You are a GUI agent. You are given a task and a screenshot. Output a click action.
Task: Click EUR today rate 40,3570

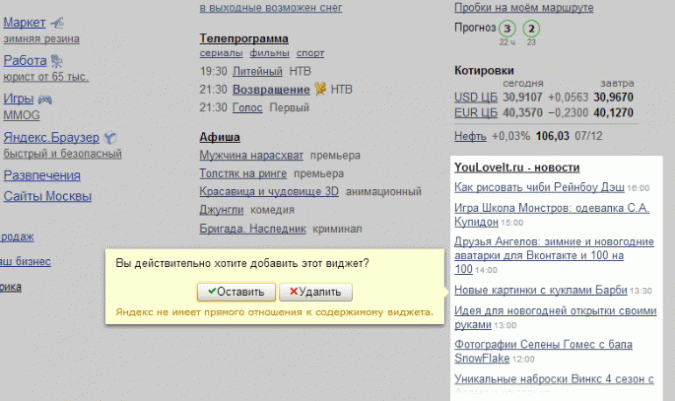point(523,113)
